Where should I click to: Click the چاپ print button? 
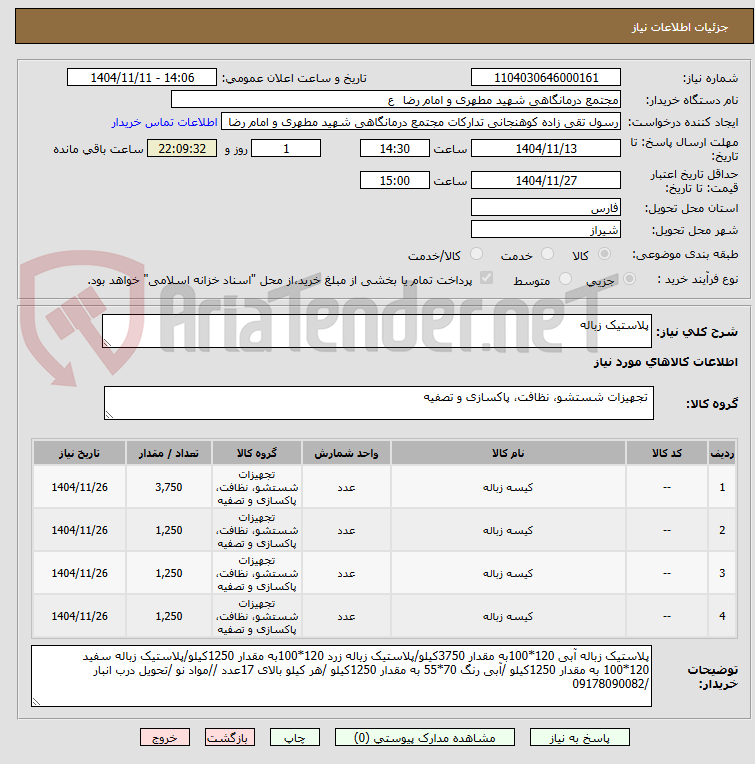295,737
